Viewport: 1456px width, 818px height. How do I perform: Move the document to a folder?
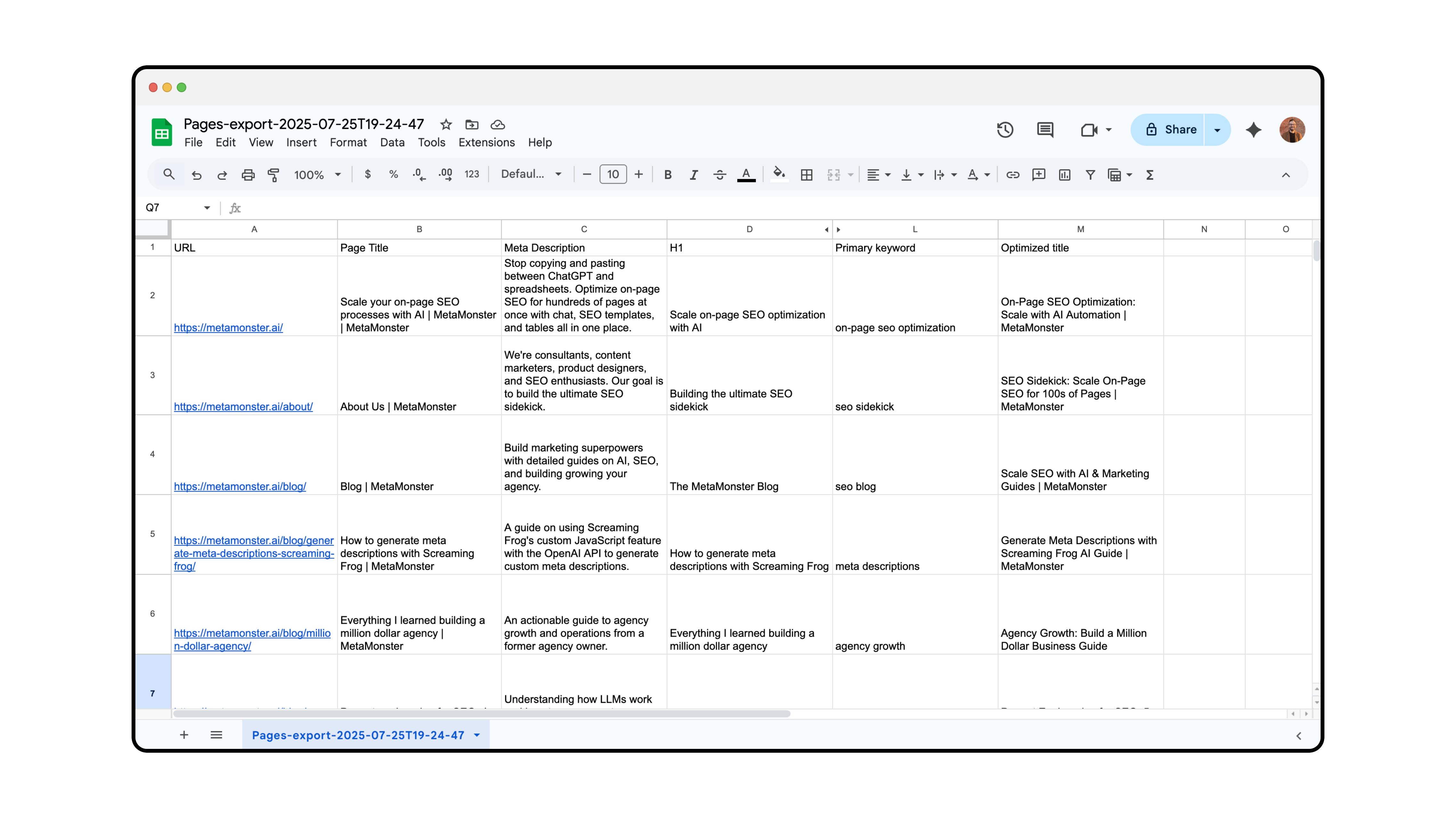[471, 124]
